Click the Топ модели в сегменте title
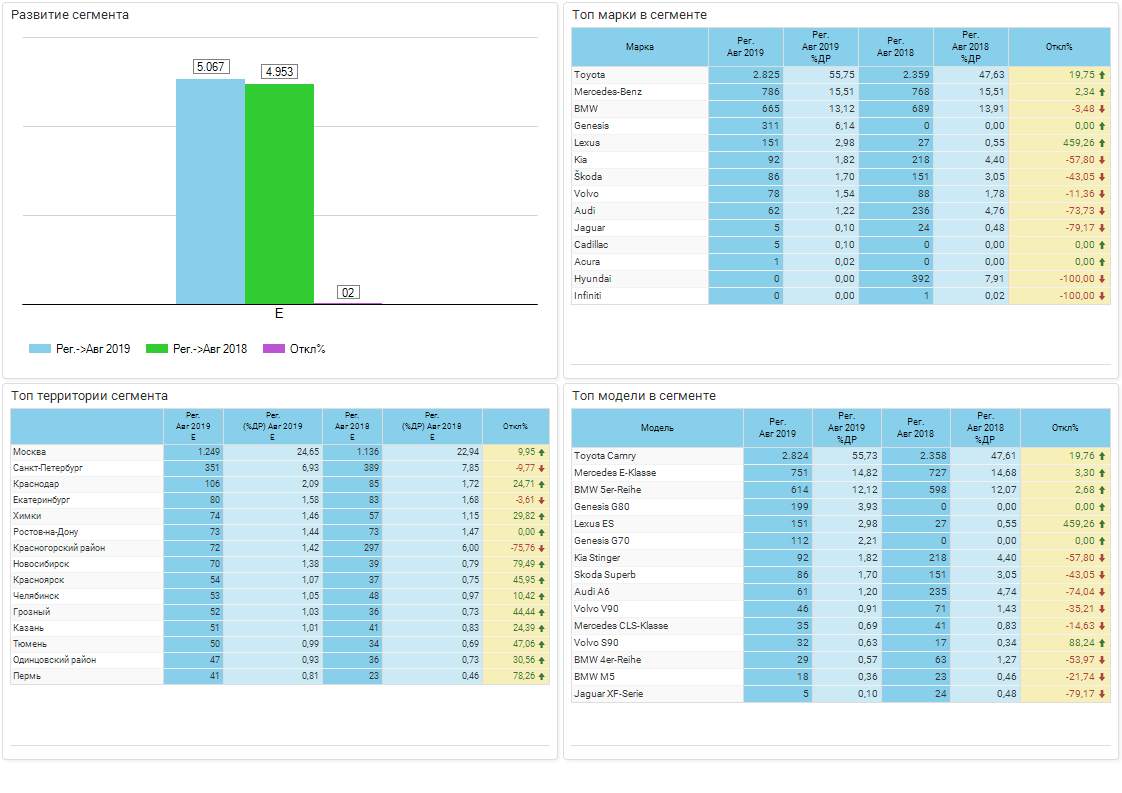The height and width of the screenshot is (793, 1122). (643, 396)
